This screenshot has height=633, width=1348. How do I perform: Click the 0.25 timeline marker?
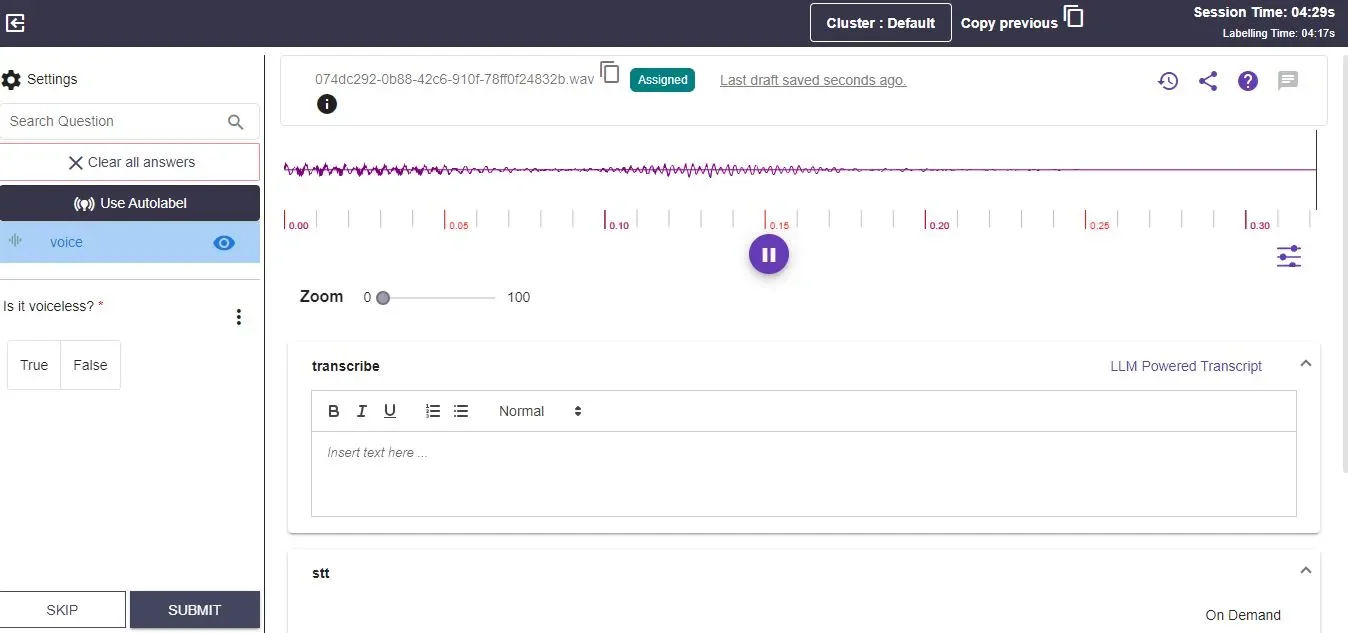coord(1099,225)
